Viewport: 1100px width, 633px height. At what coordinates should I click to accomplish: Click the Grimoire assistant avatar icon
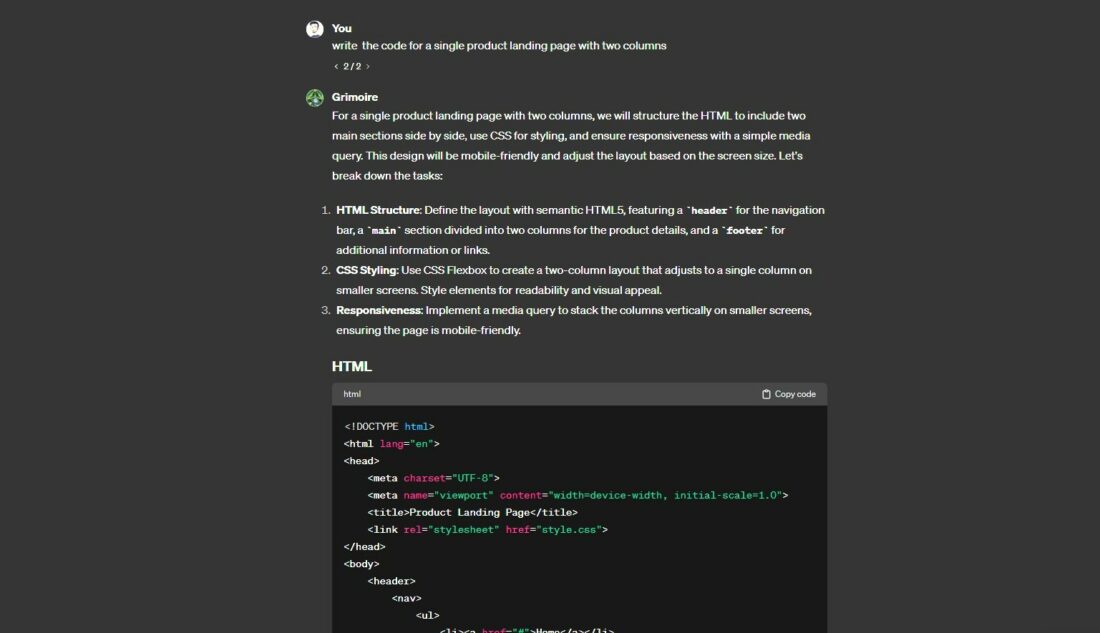point(315,97)
